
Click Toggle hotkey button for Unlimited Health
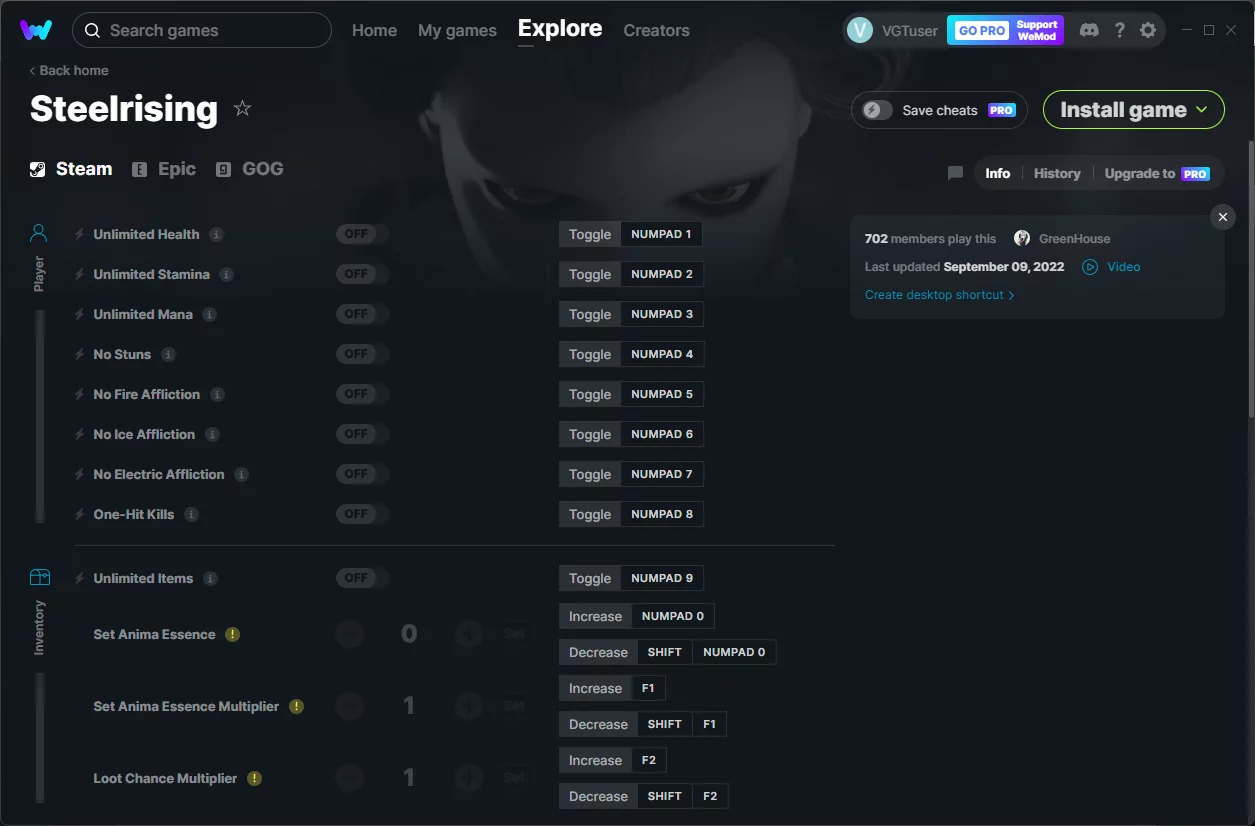point(590,234)
